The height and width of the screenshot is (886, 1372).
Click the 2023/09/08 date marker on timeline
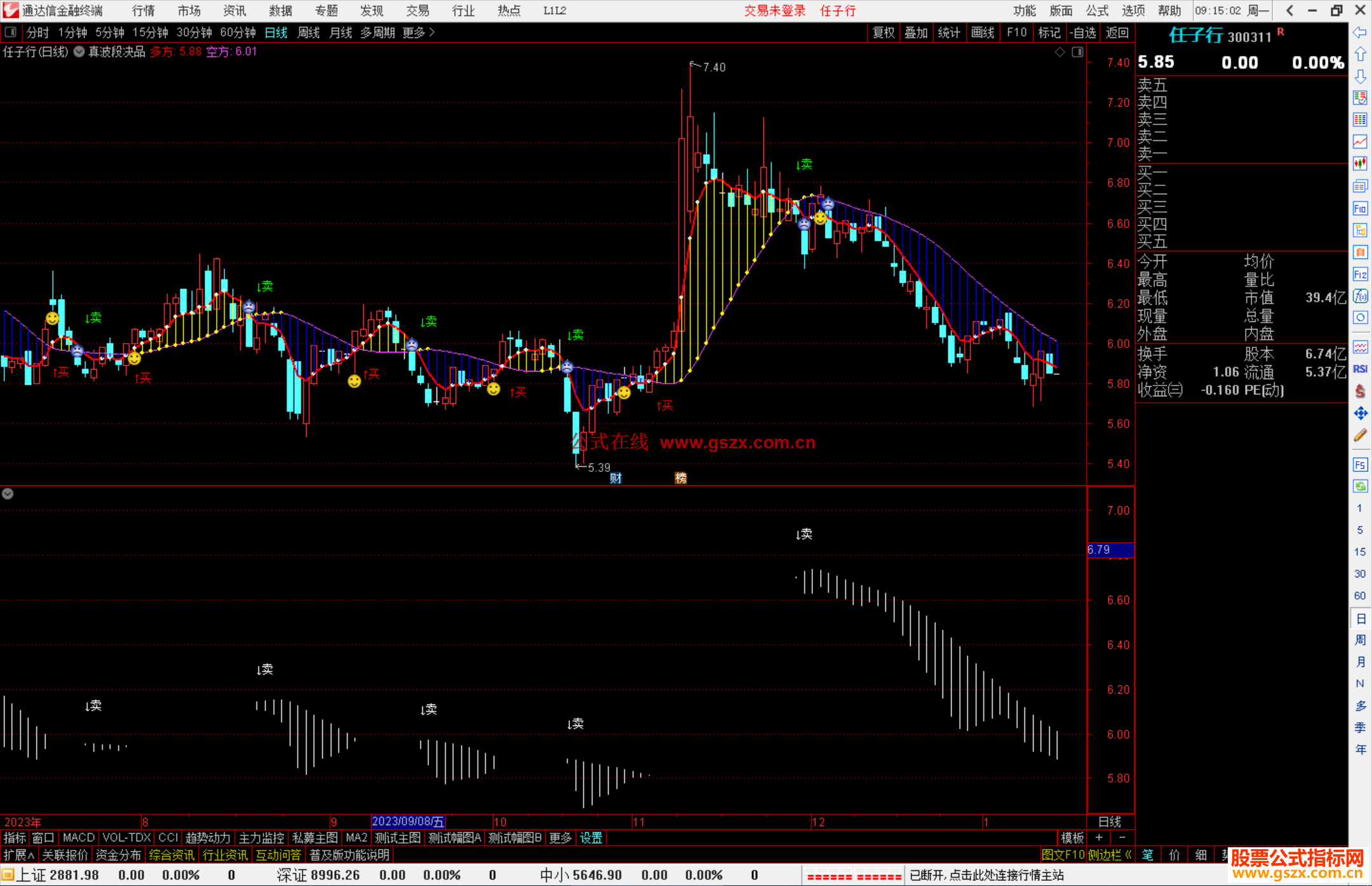407,822
